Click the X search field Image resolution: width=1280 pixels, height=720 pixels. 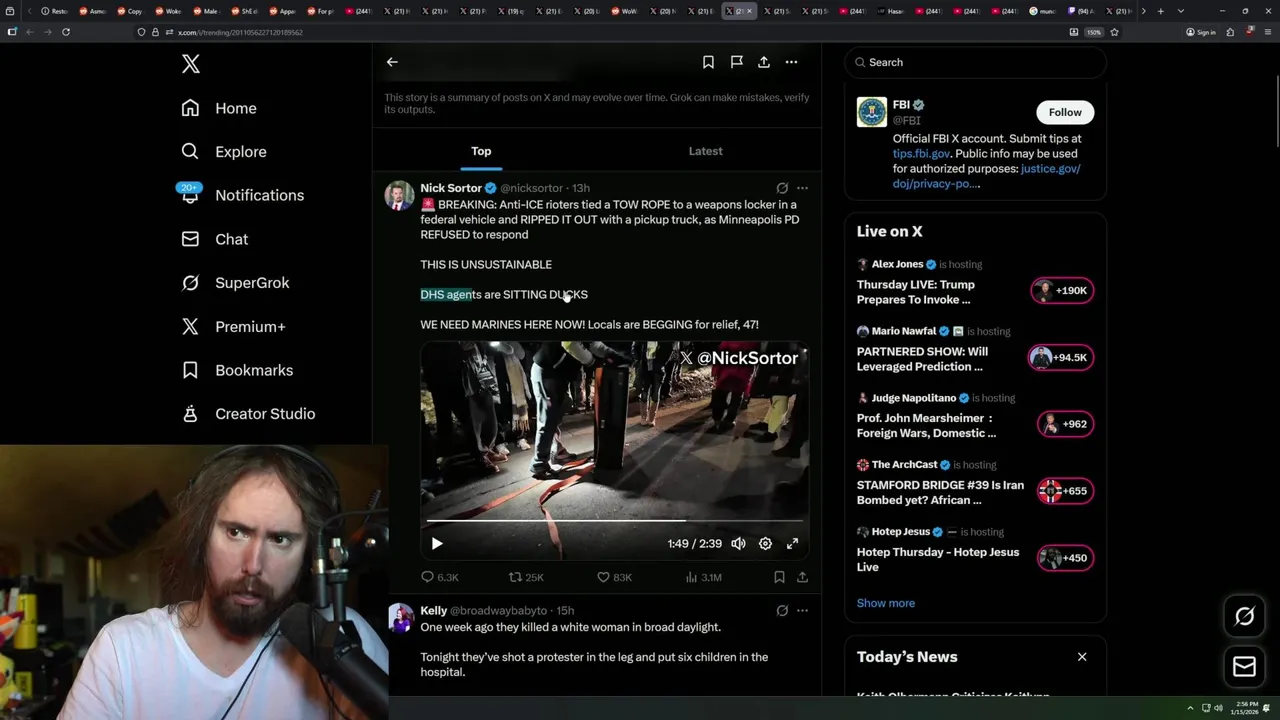(x=976, y=62)
